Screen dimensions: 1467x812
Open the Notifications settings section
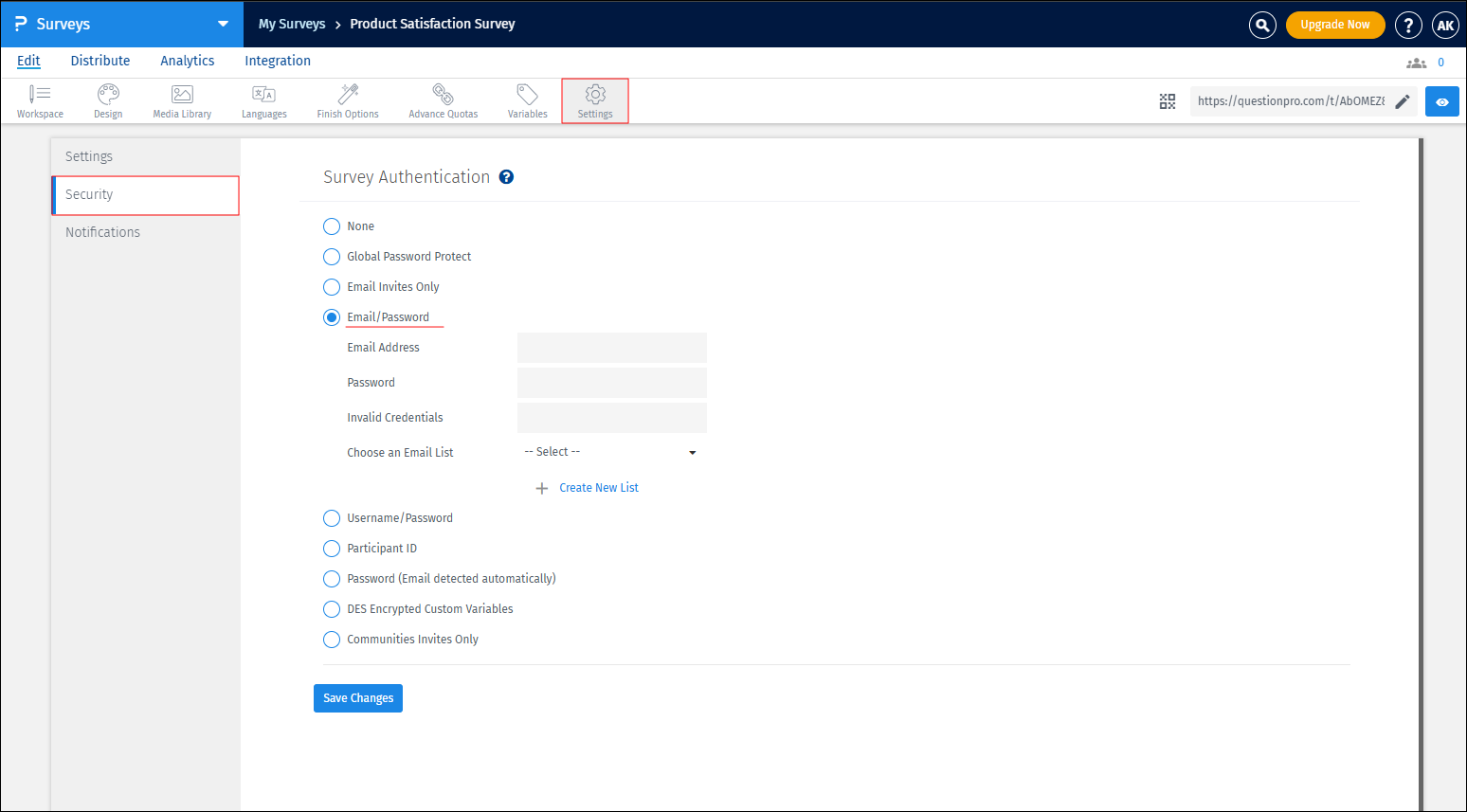coord(102,232)
